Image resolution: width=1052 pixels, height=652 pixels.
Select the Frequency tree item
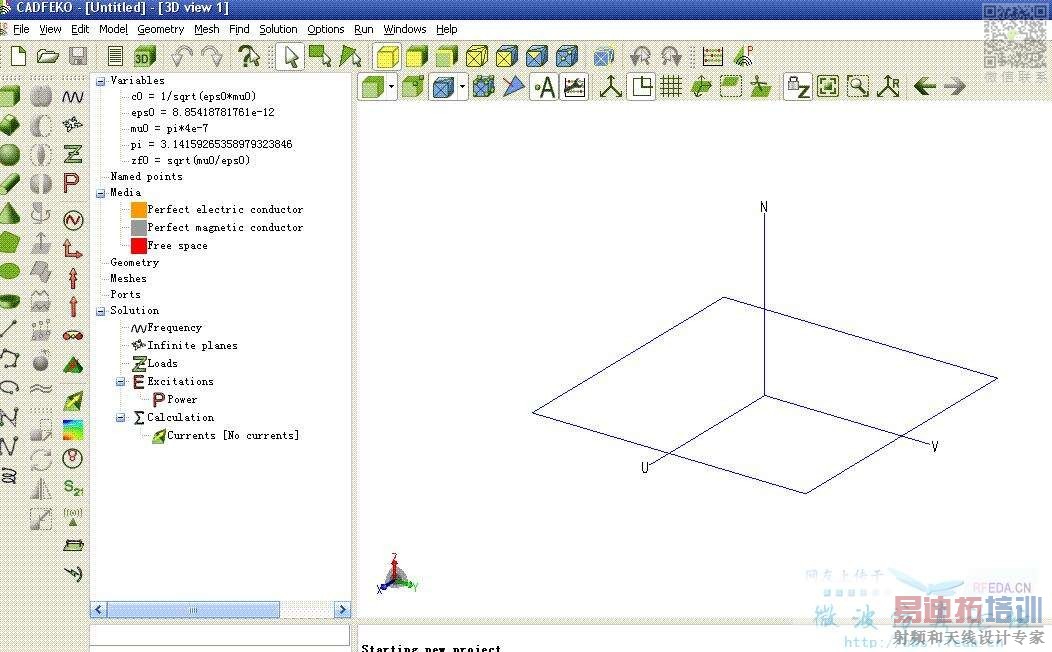(x=174, y=327)
